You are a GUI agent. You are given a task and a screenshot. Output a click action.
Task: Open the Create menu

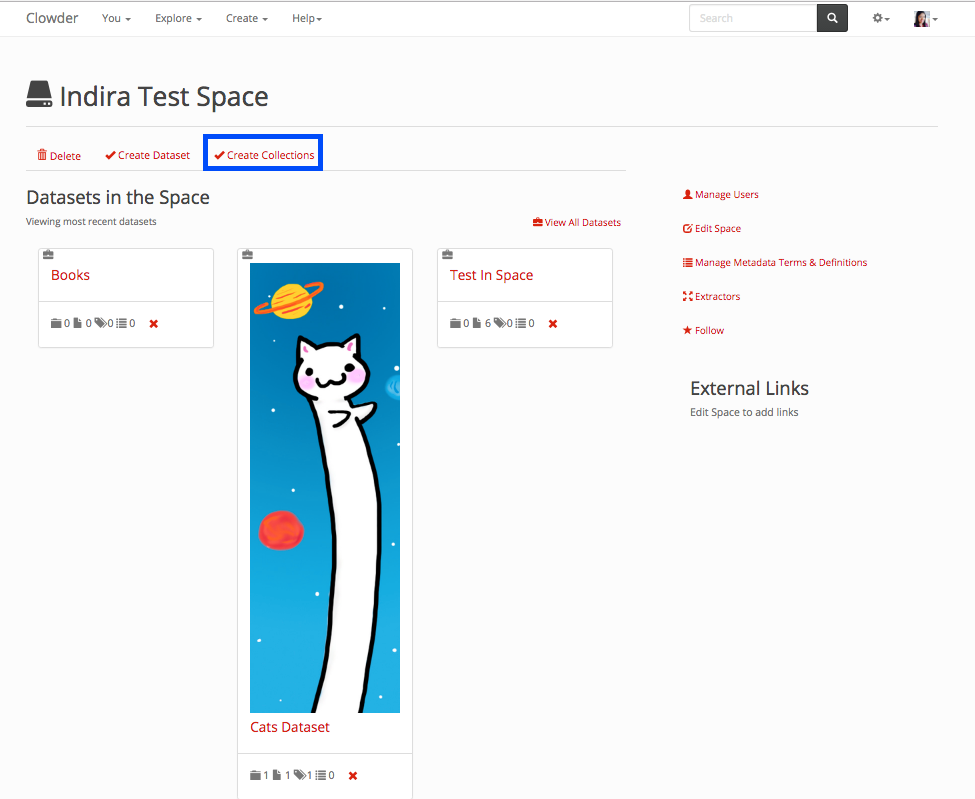click(x=246, y=18)
